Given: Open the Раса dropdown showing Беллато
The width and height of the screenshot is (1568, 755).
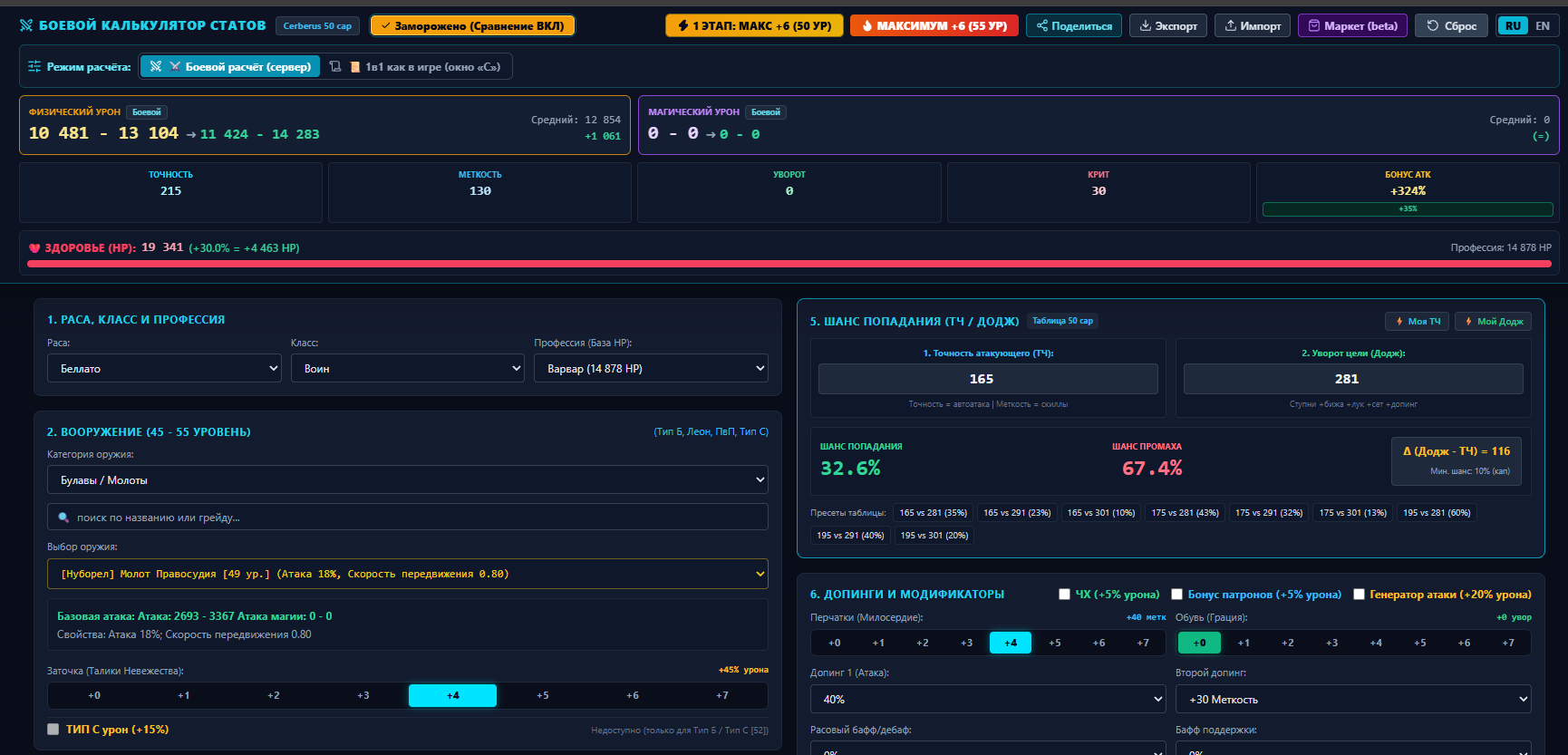Looking at the screenshot, I should coord(164,368).
